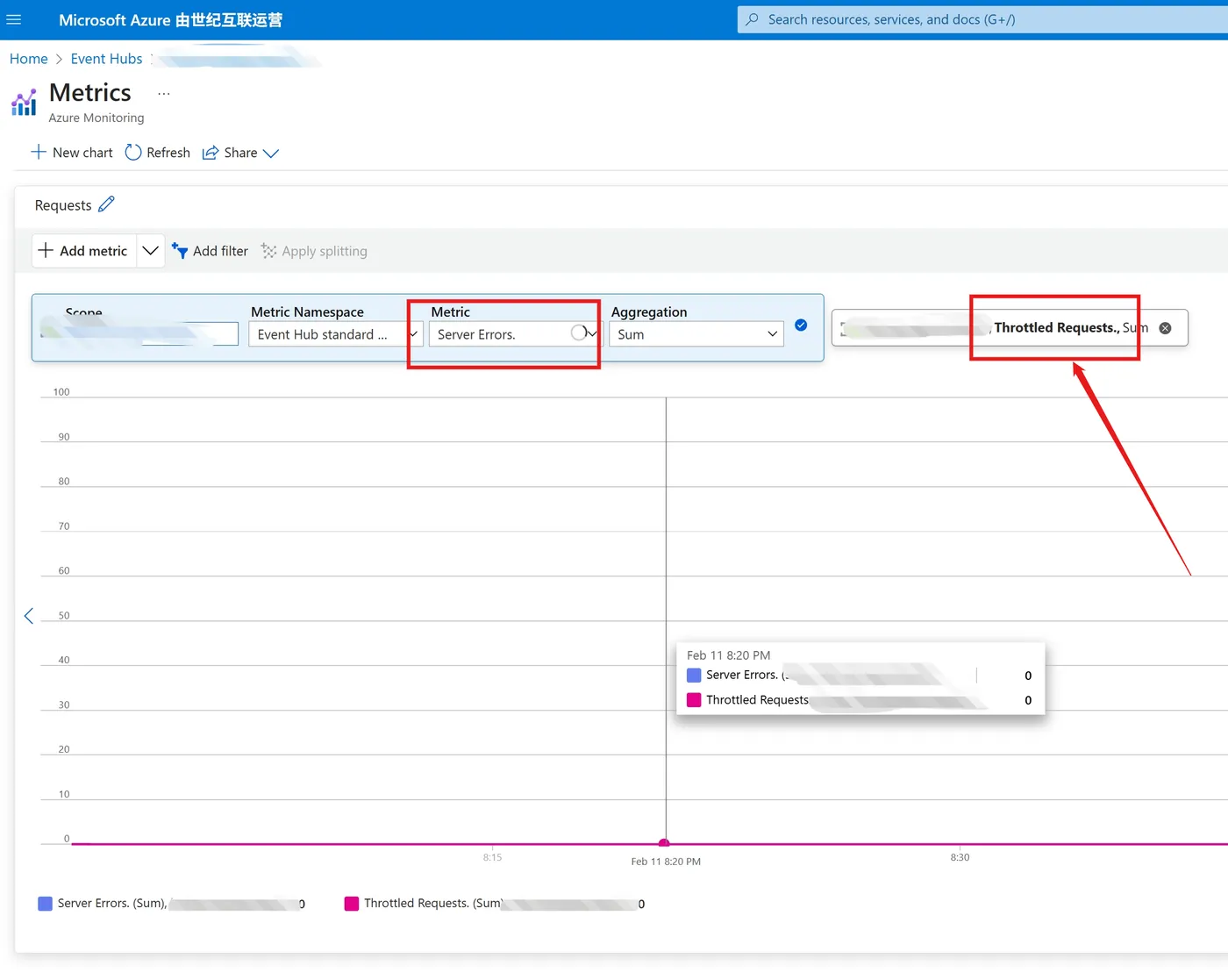This screenshot has width=1228, height=980.
Task: Expand the Add metric dropdown arrow
Action: (x=151, y=251)
